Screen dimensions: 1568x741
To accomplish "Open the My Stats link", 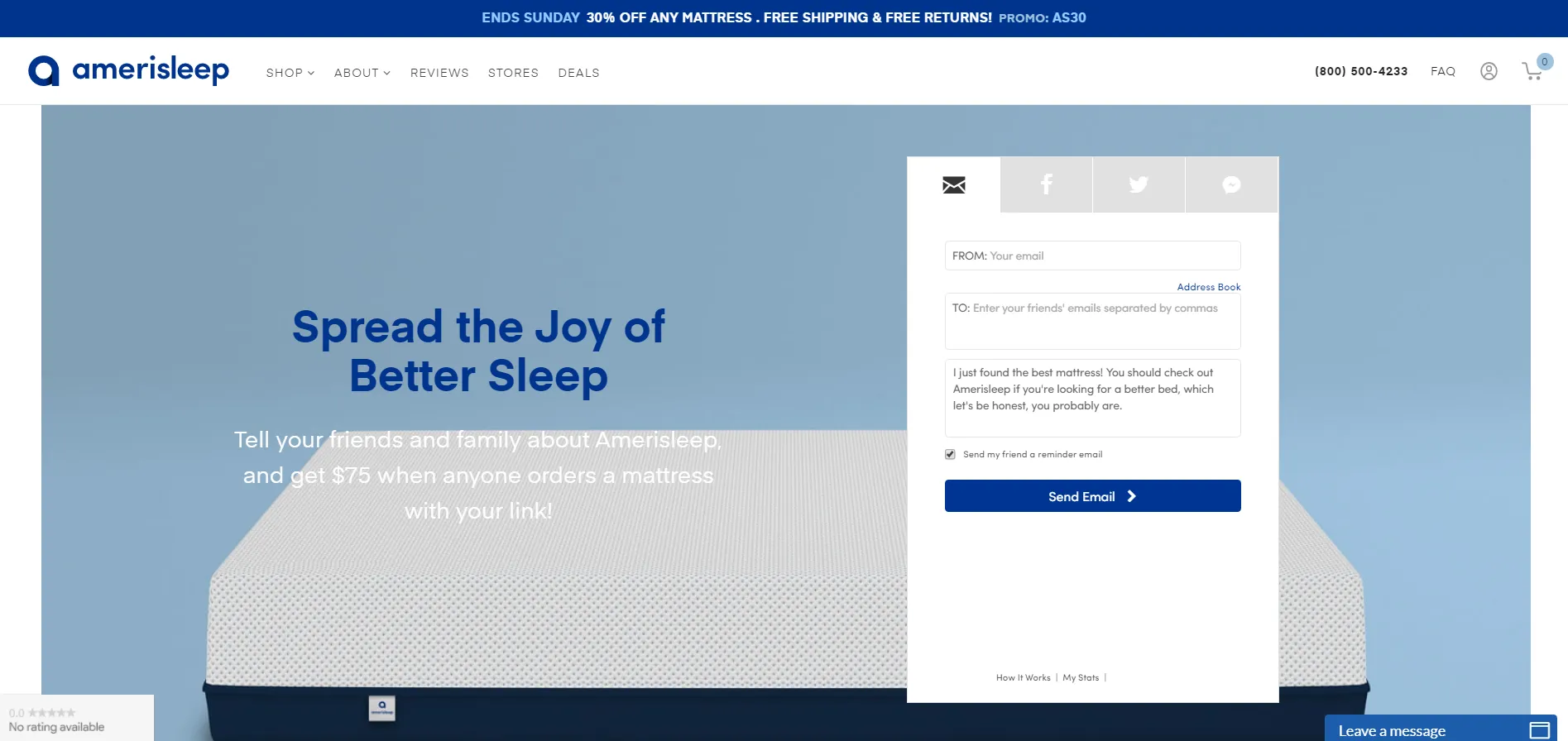I will tap(1081, 677).
